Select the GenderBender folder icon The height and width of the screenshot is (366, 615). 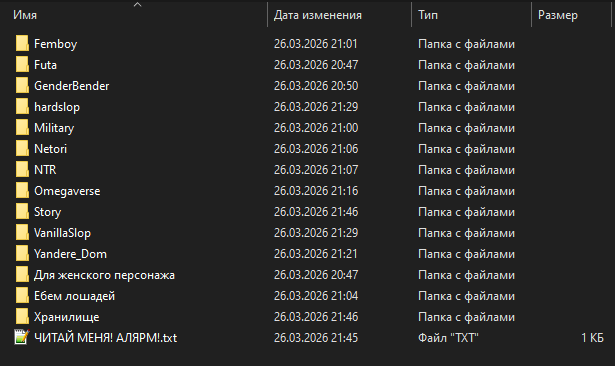point(22,86)
